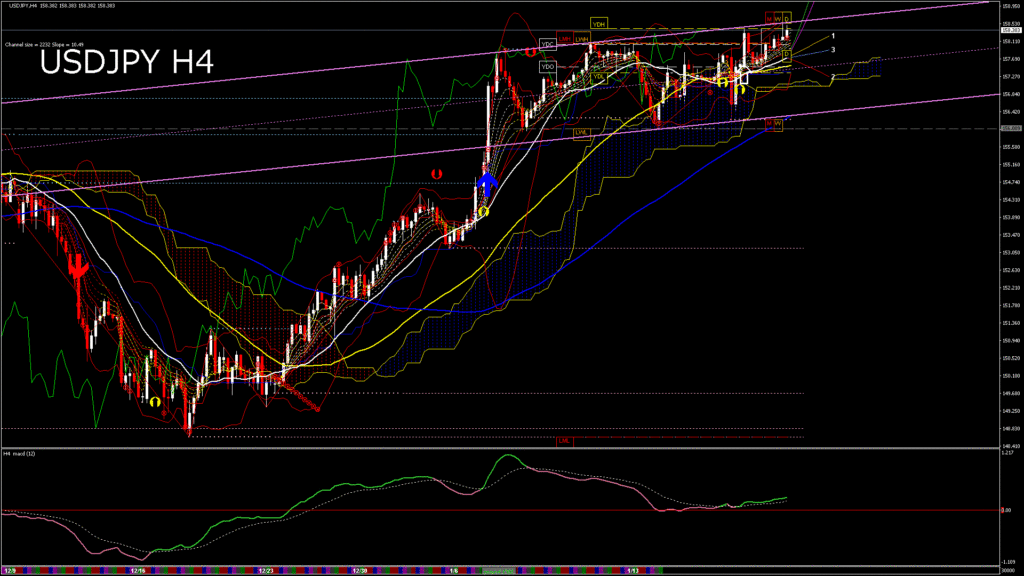Select the red horseshoe marker on chart
This screenshot has width=1024, height=576.
pyautogui.click(x=435, y=174)
